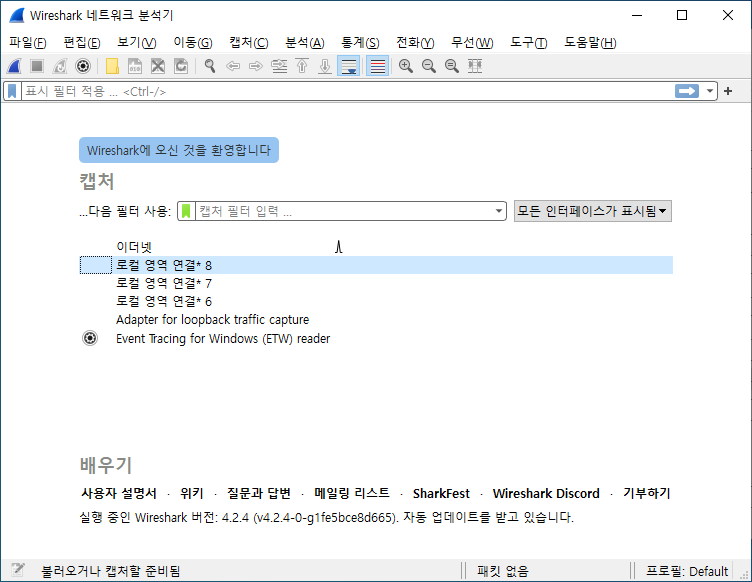Open a capture file using the folder icon

[x=112, y=66]
